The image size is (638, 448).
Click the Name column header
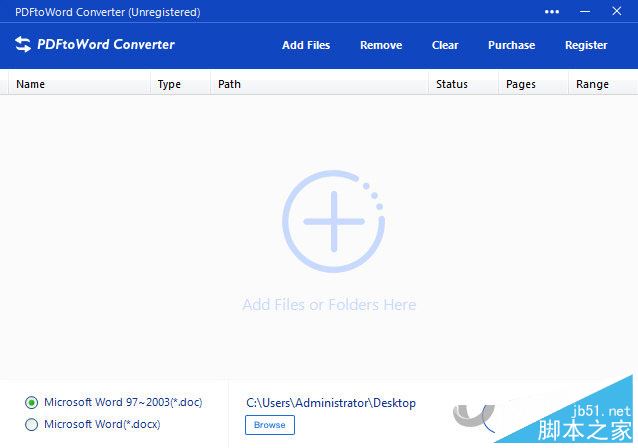coord(79,84)
